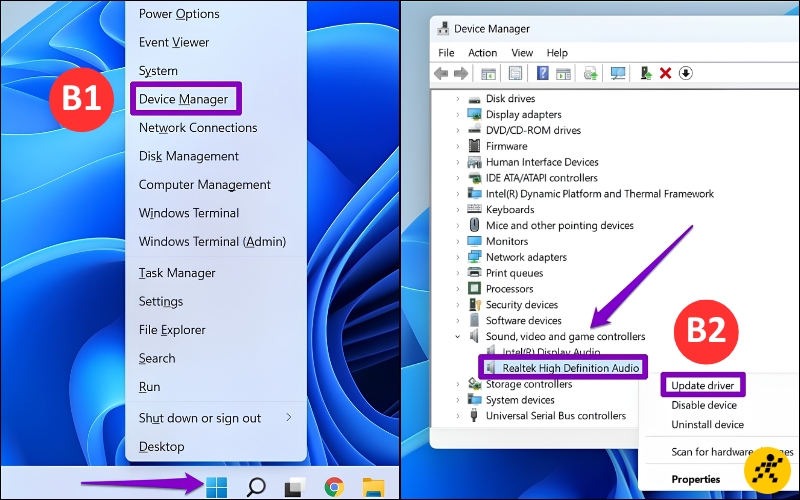Click the Monitors device icon

coord(474,241)
